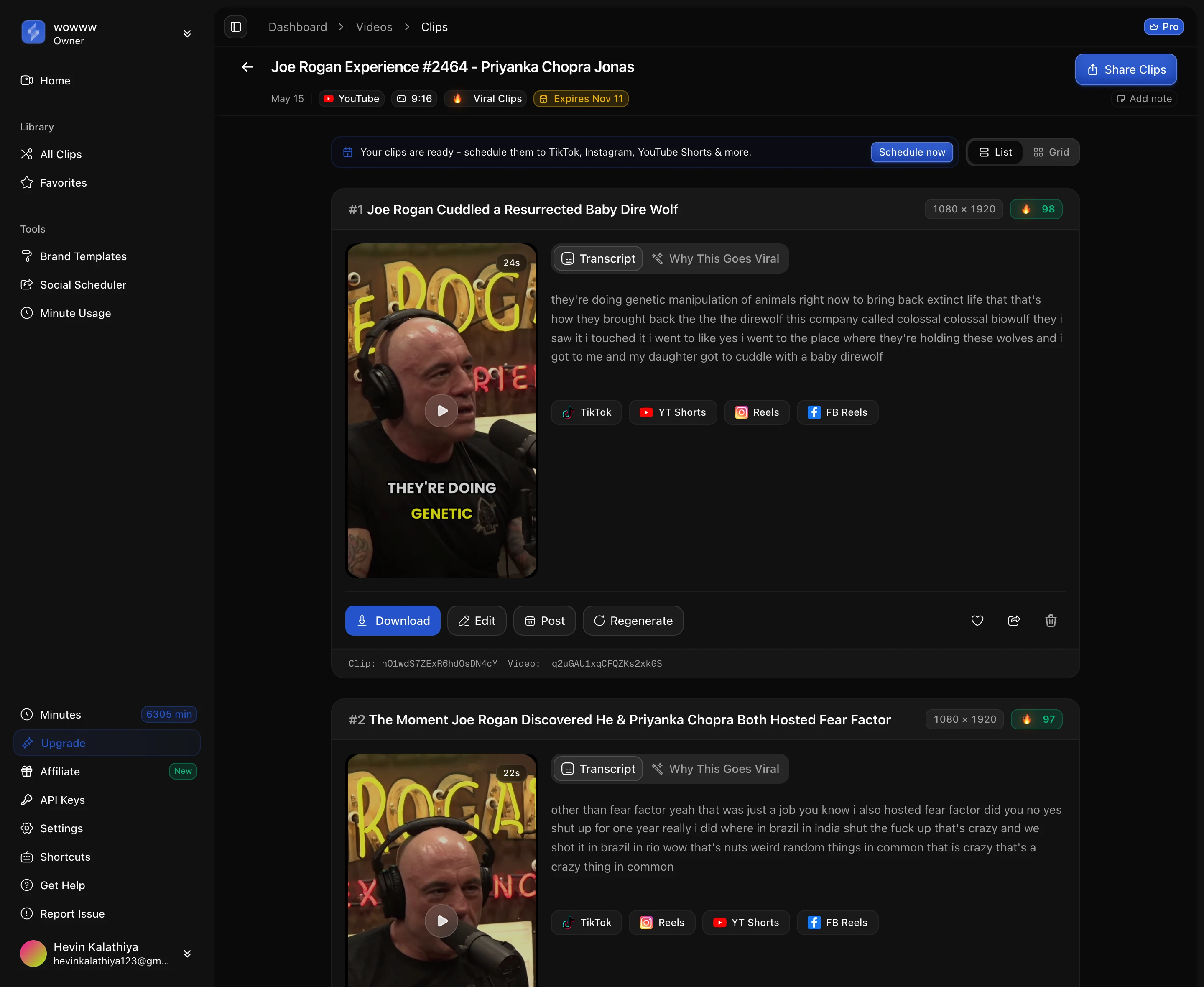
Task: Click Edit on clip #1
Action: click(x=477, y=620)
